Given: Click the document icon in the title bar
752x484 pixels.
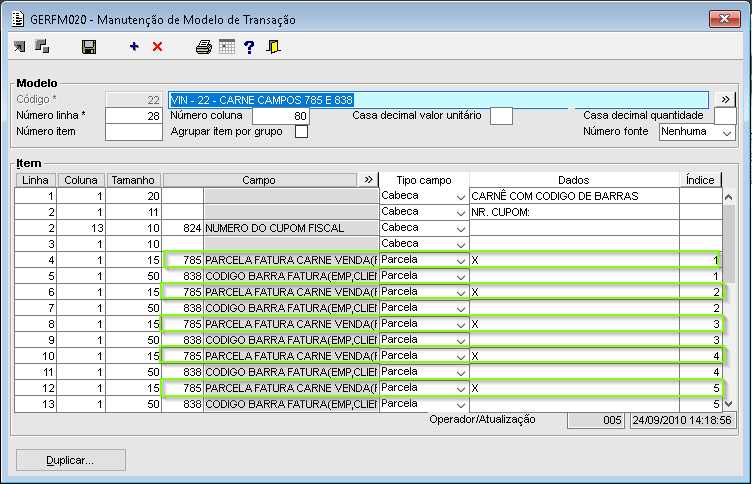Looking at the screenshot, I should tap(18, 19).
